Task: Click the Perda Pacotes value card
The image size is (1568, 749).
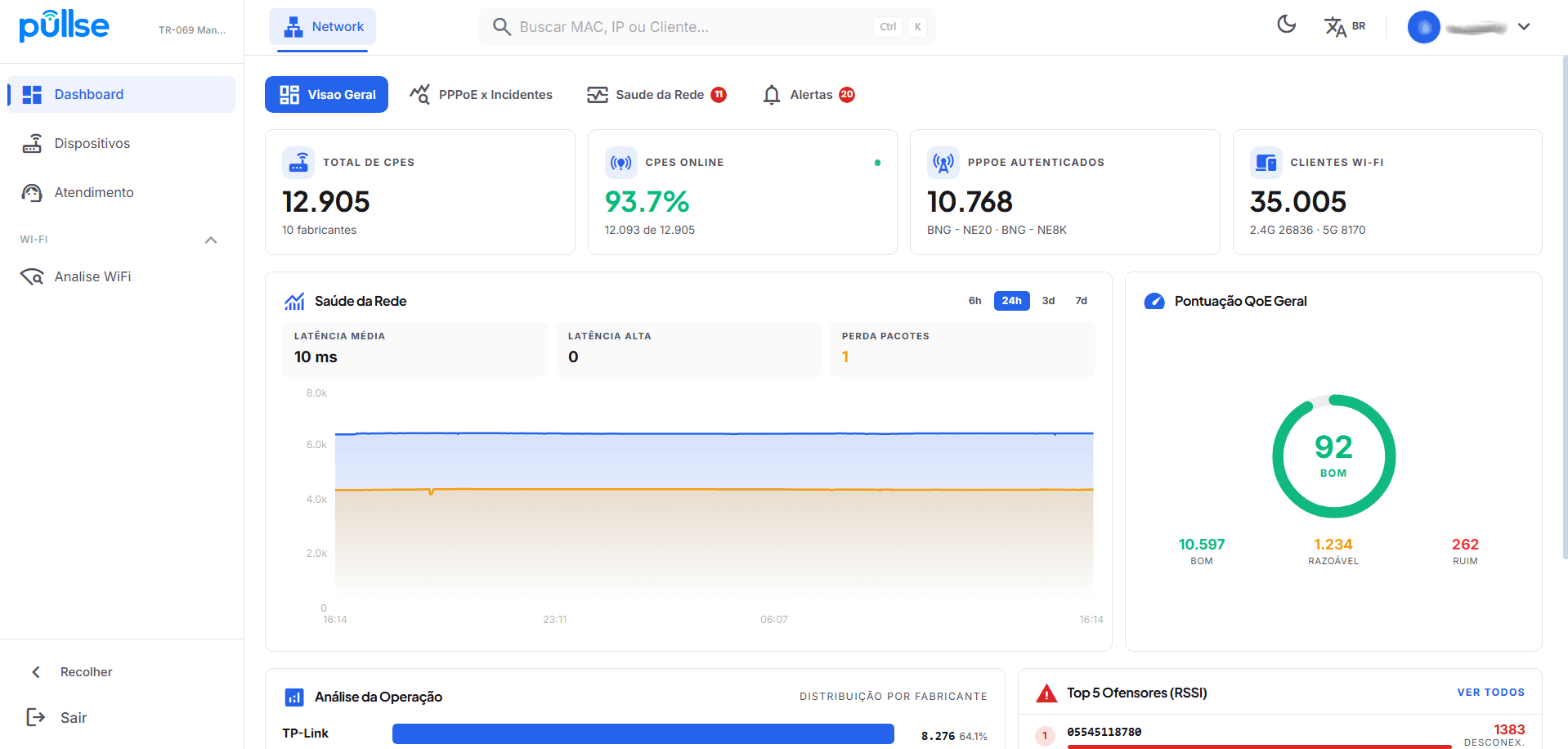Action: [x=962, y=349]
